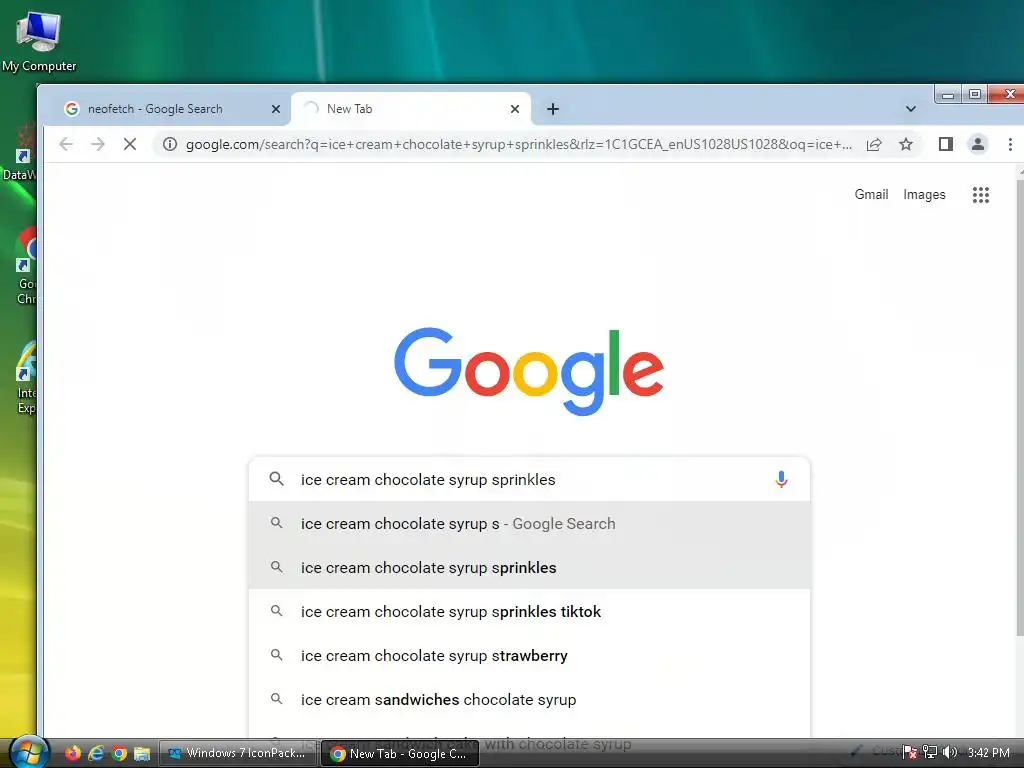Click the search box text field
This screenshot has width=1024, height=768.
[x=529, y=479]
